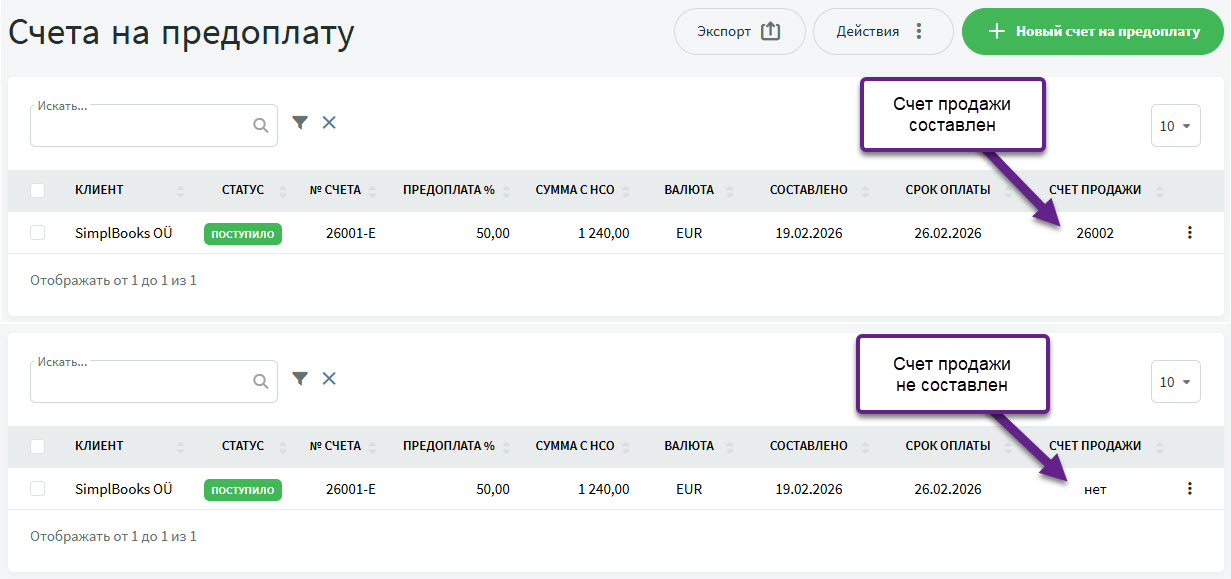Expand the lower table's rows-per-page dropdown
1231x579 pixels.
click(1175, 382)
